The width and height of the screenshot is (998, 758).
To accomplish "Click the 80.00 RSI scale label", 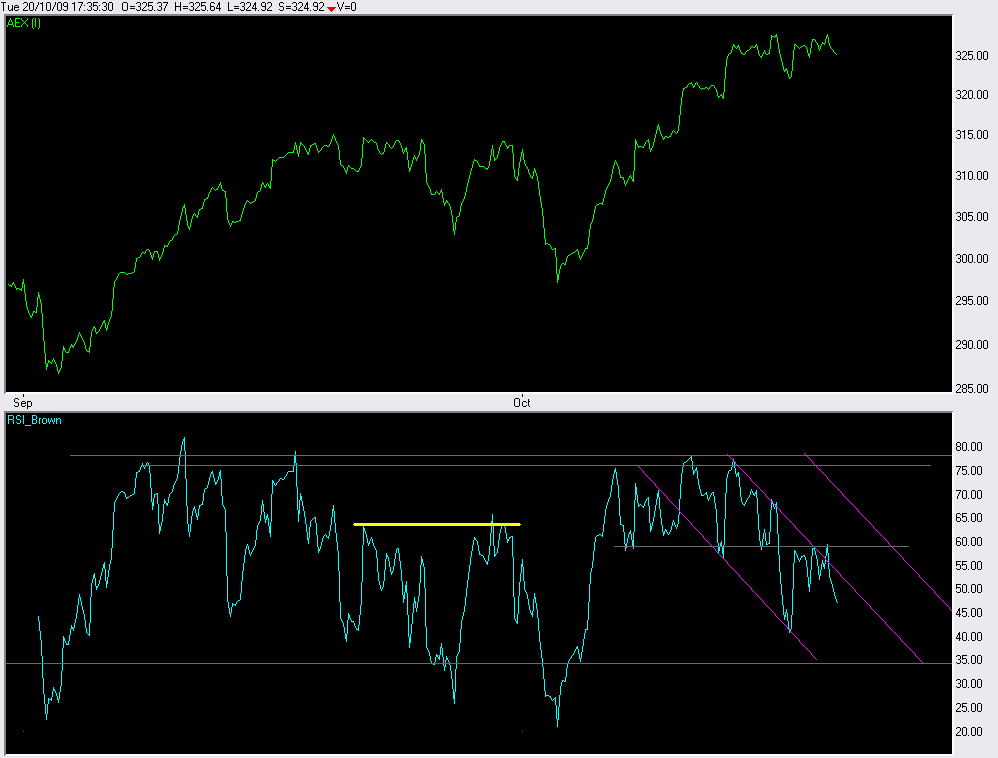I will tap(968, 447).
